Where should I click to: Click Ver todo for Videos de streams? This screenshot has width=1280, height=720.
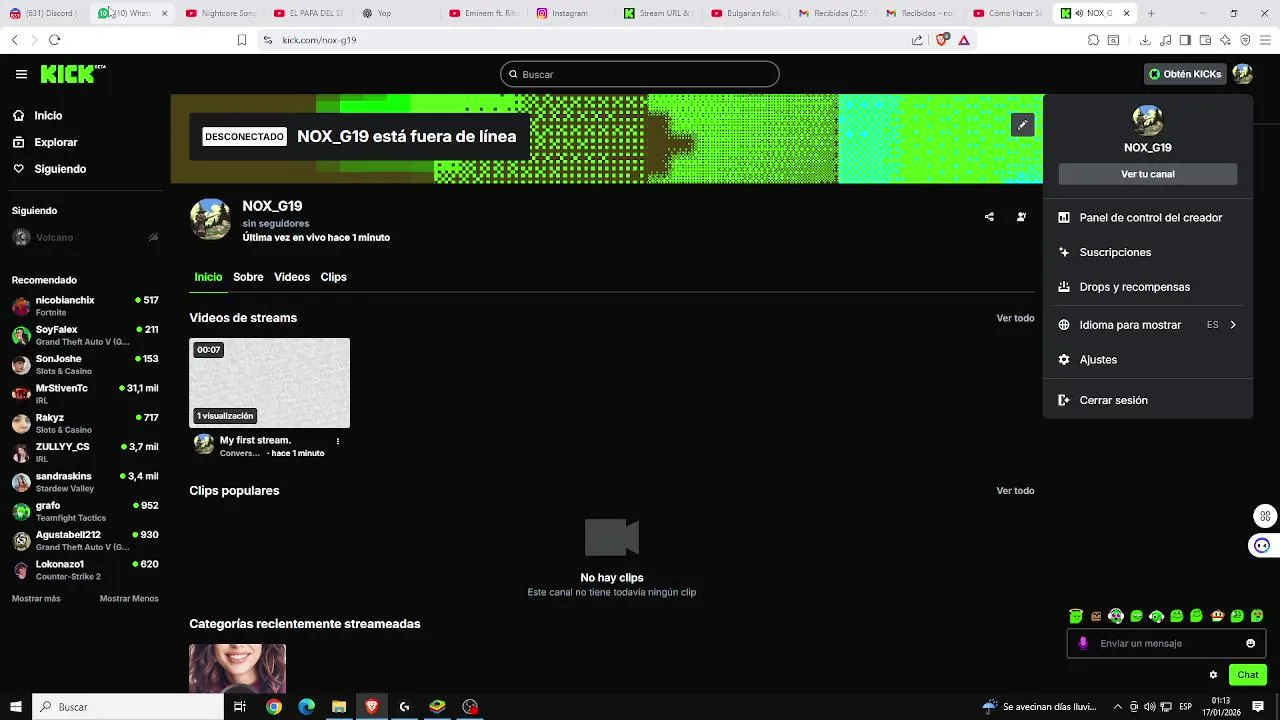tap(1015, 318)
